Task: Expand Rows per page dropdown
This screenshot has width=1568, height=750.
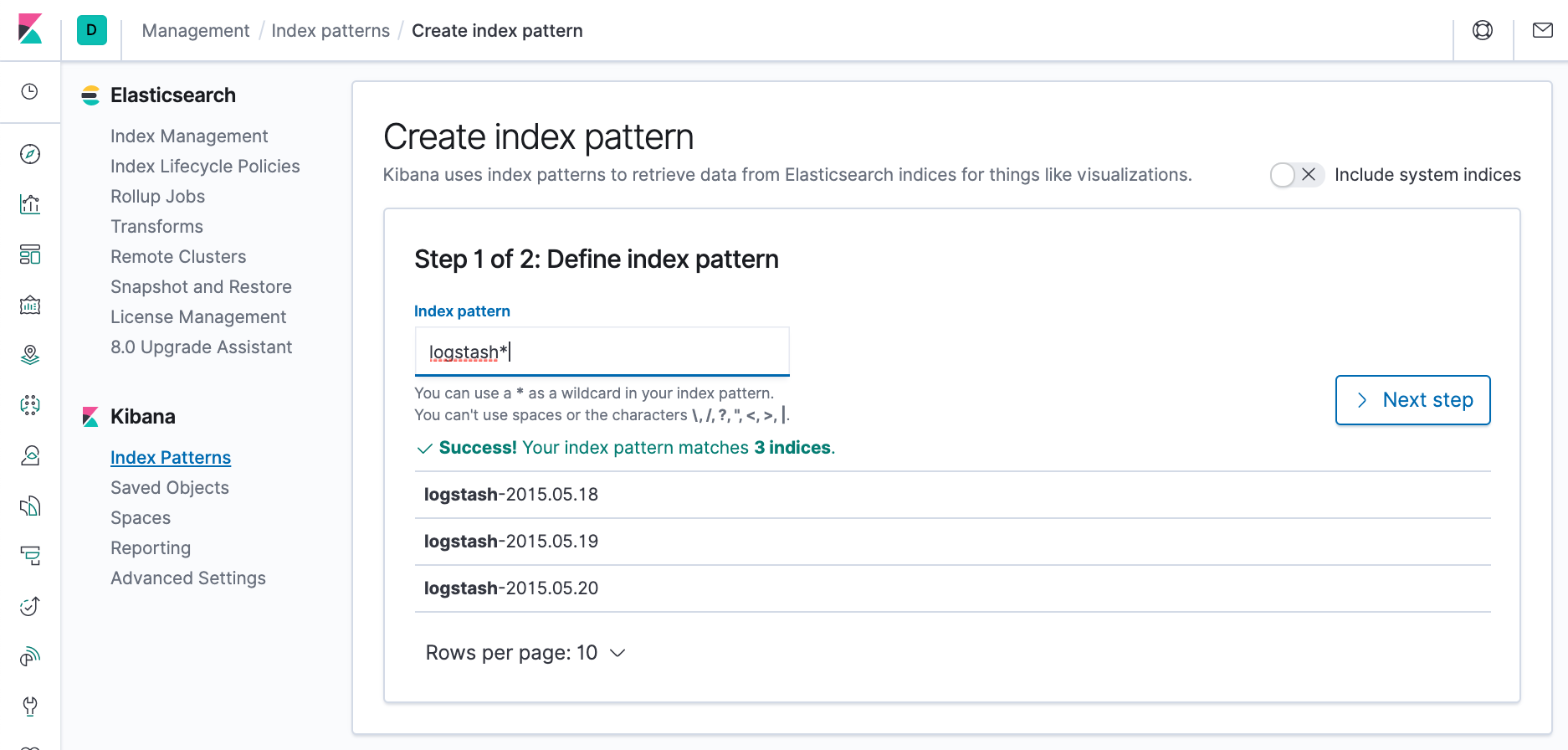Action: (525, 653)
